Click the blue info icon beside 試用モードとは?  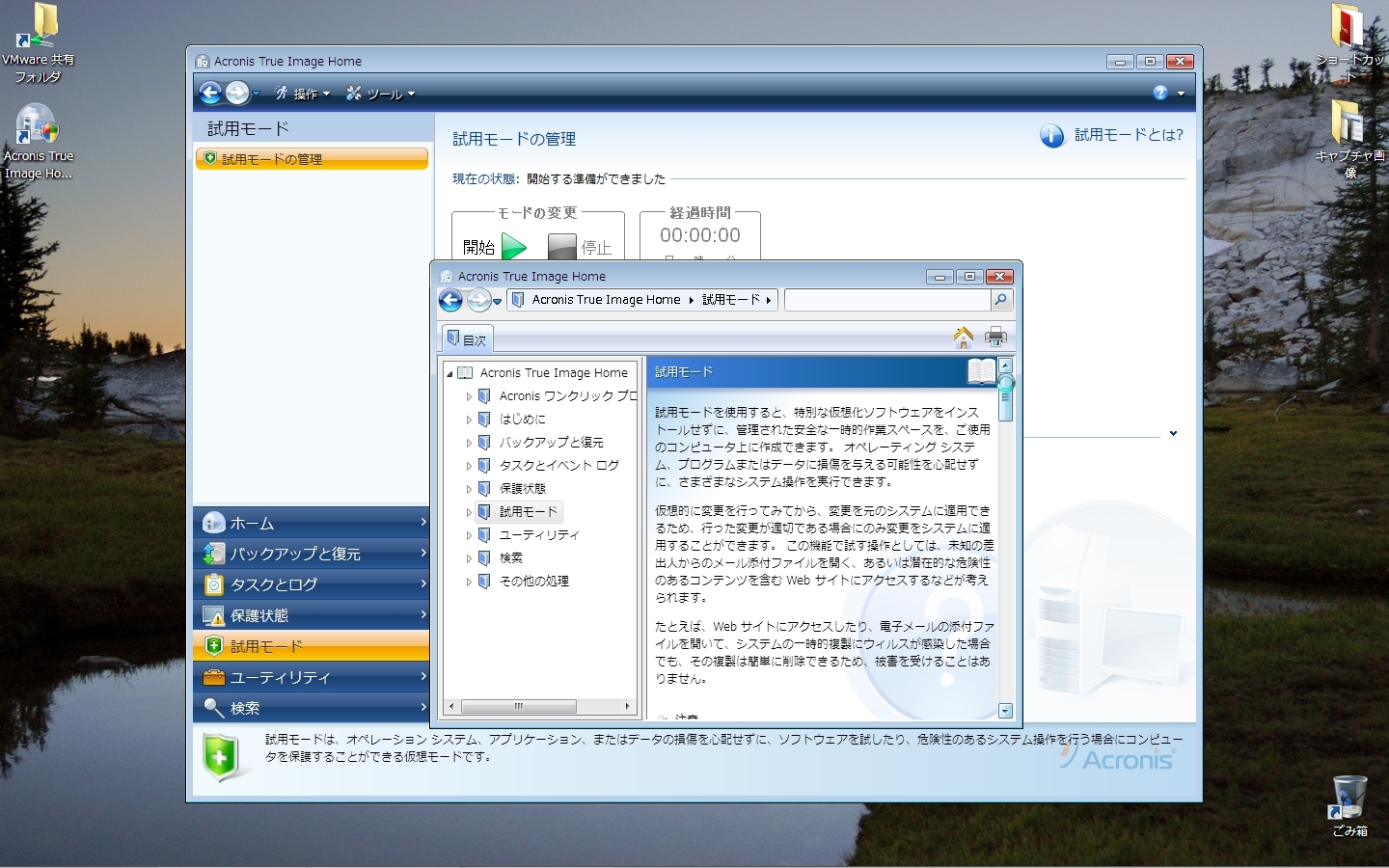(1051, 136)
